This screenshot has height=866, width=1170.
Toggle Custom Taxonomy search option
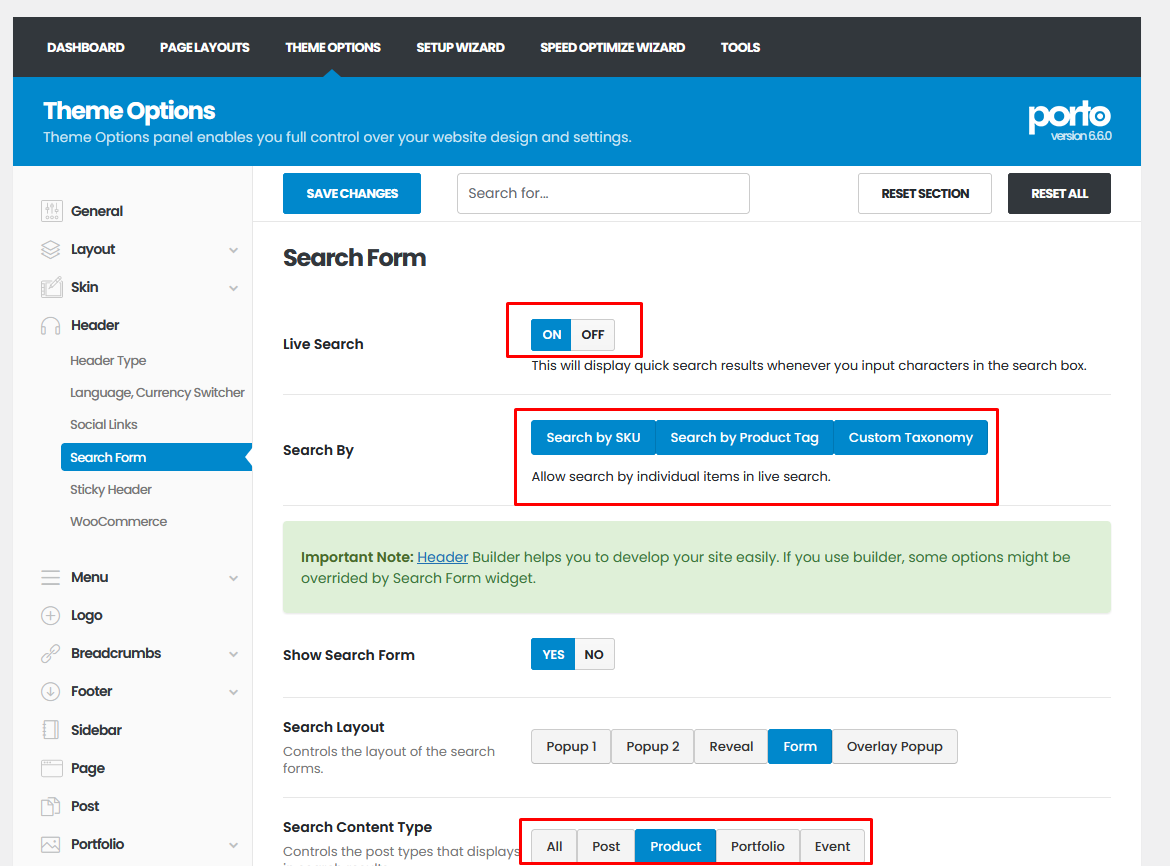coord(910,438)
